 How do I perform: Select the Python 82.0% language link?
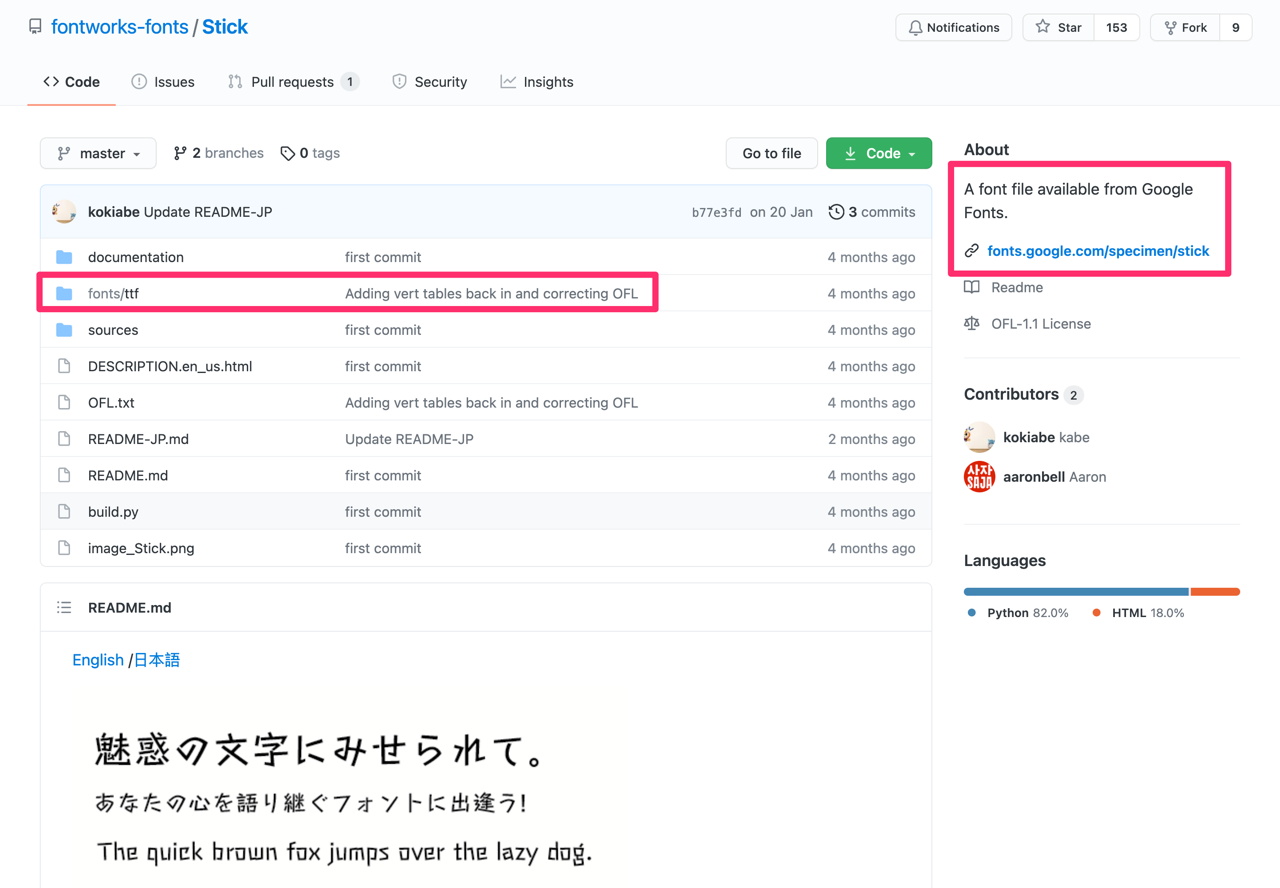pos(1018,613)
